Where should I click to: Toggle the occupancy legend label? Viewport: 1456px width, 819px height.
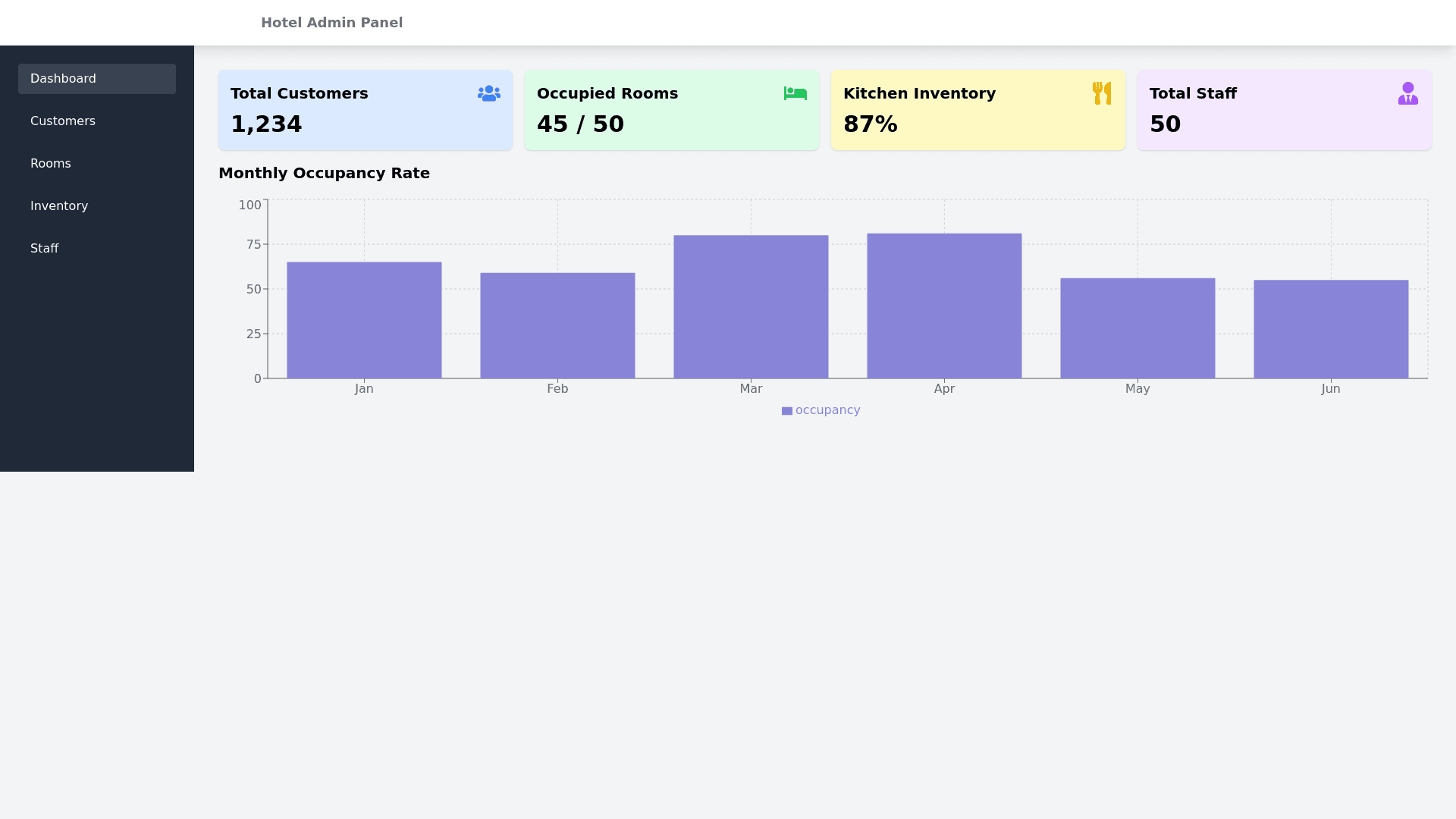(827, 410)
